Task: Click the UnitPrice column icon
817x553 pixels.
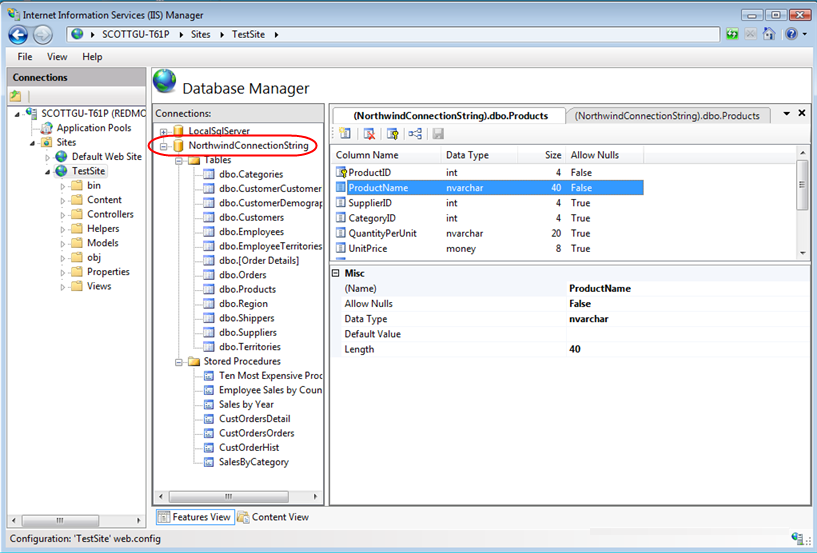Action: pyautogui.click(x=341, y=248)
